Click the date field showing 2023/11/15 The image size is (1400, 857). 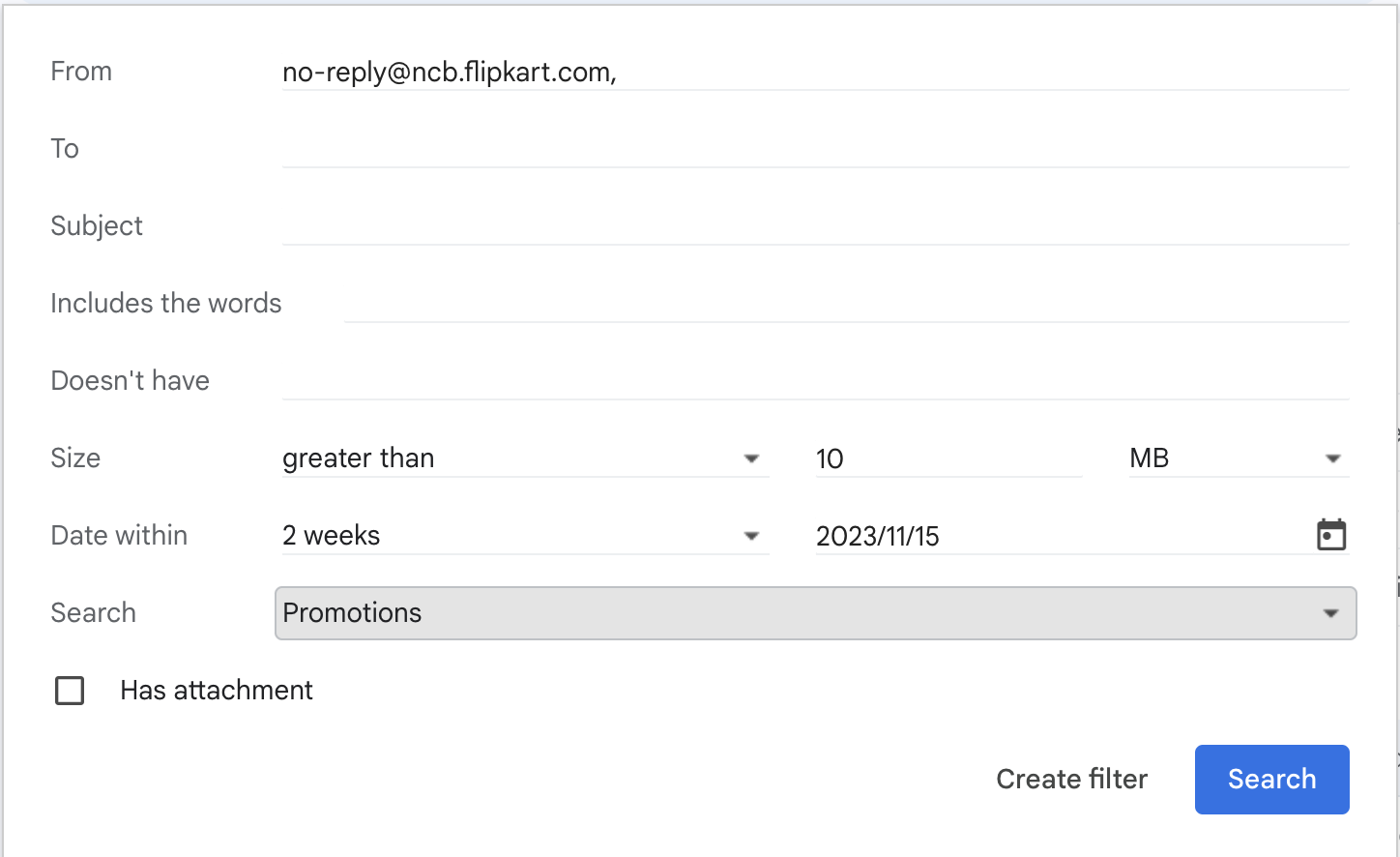point(1054,536)
